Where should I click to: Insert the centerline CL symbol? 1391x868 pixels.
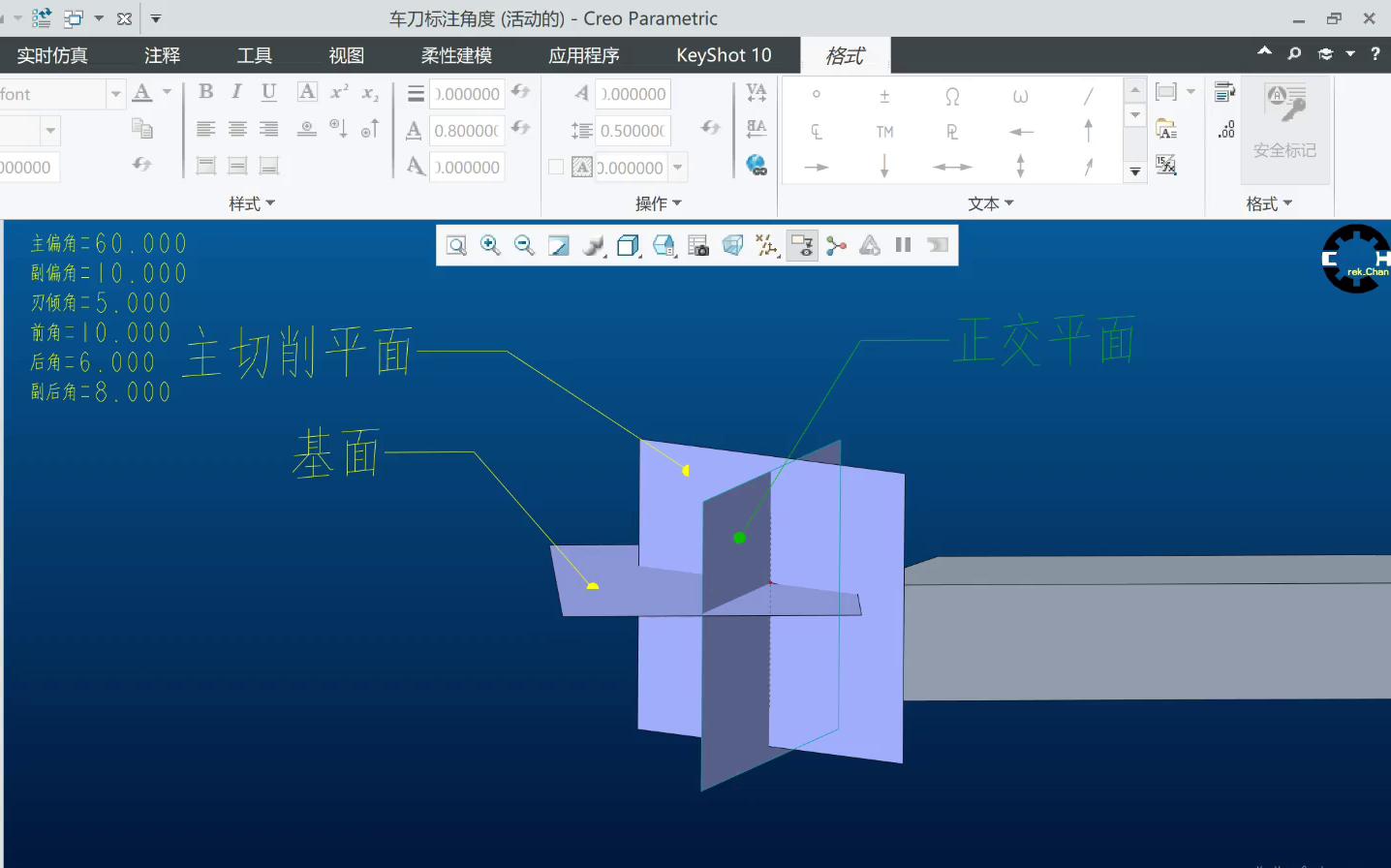(817, 132)
